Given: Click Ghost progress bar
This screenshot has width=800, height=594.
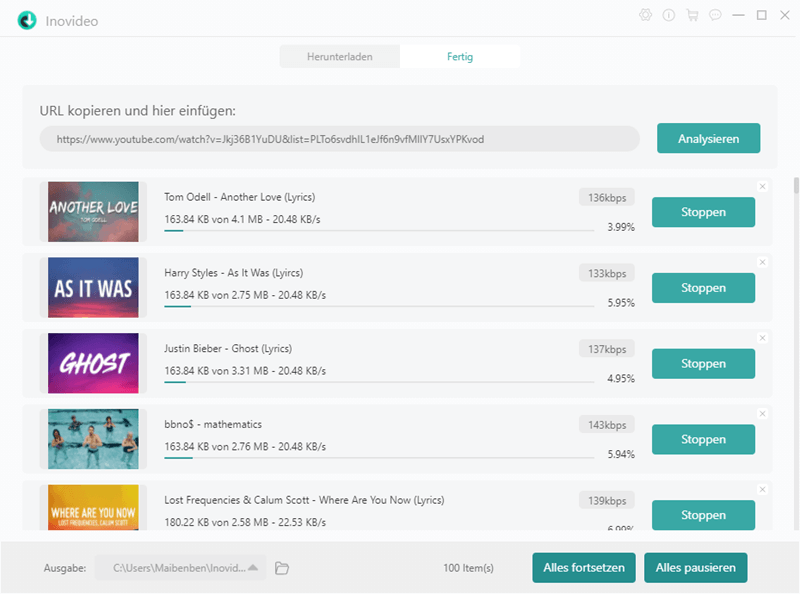Looking at the screenshot, I should 379,382.
